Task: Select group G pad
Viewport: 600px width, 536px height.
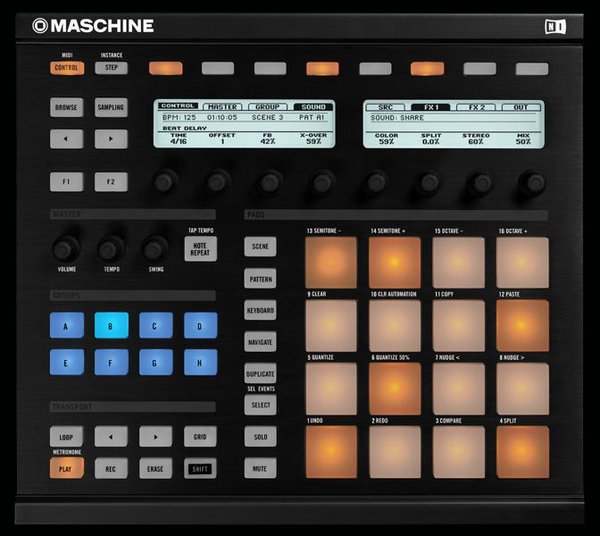Action: pos(156,362)
